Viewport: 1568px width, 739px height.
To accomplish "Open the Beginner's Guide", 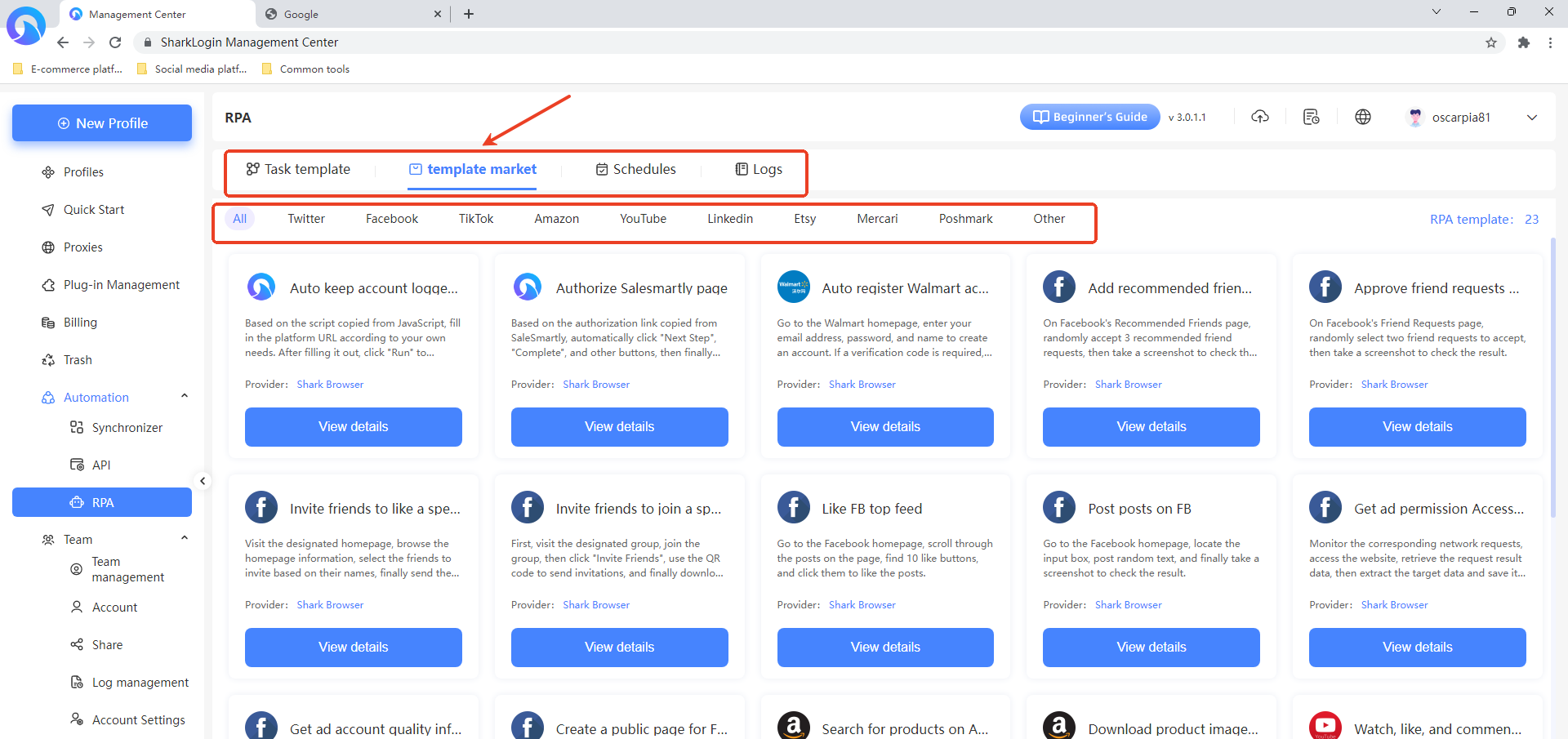I will click(x=1089, y=117).
